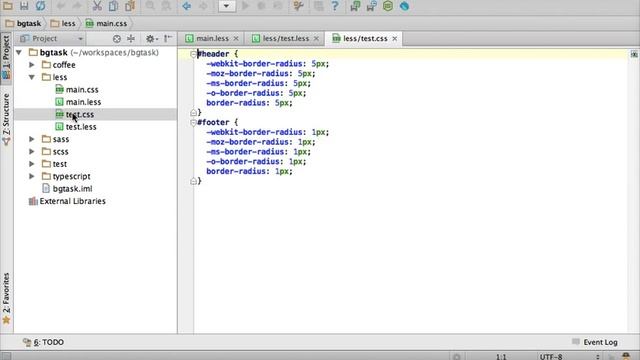
Task: Click Collapse All icon in Project panel
Action: [131, 39]
